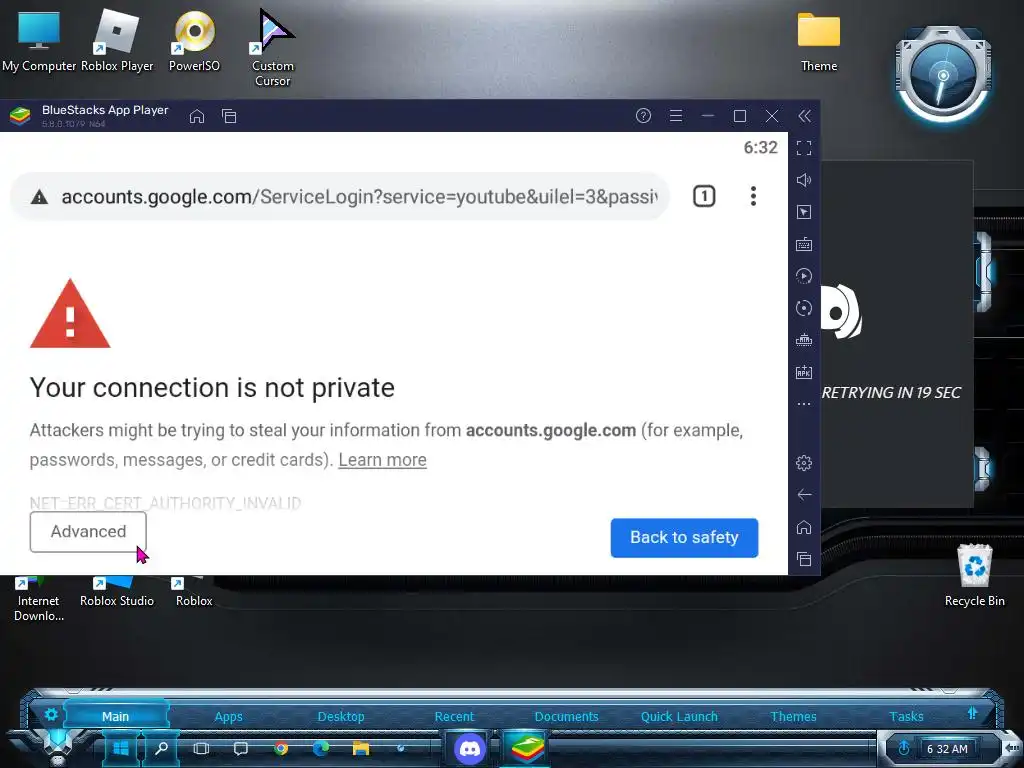
Task: Expand more sidebar tools with three dots
Action: (x=804, y=404)
